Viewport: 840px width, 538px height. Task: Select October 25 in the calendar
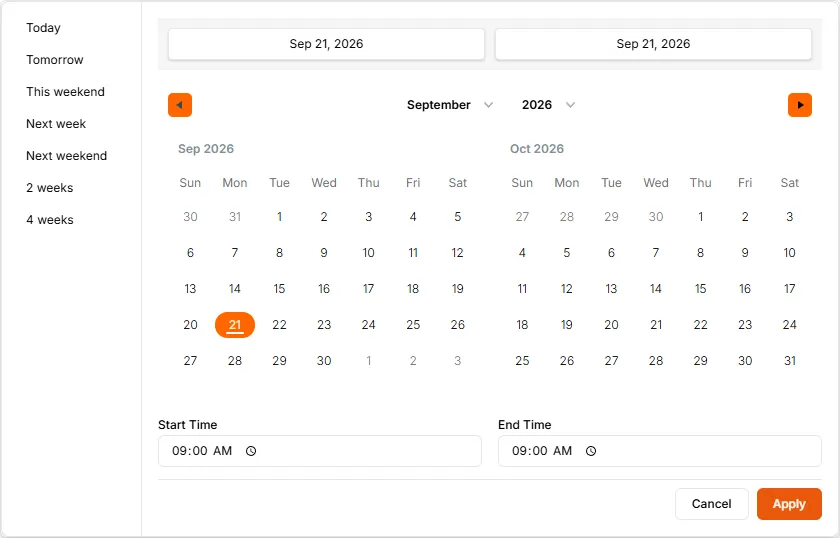(522, 361)
